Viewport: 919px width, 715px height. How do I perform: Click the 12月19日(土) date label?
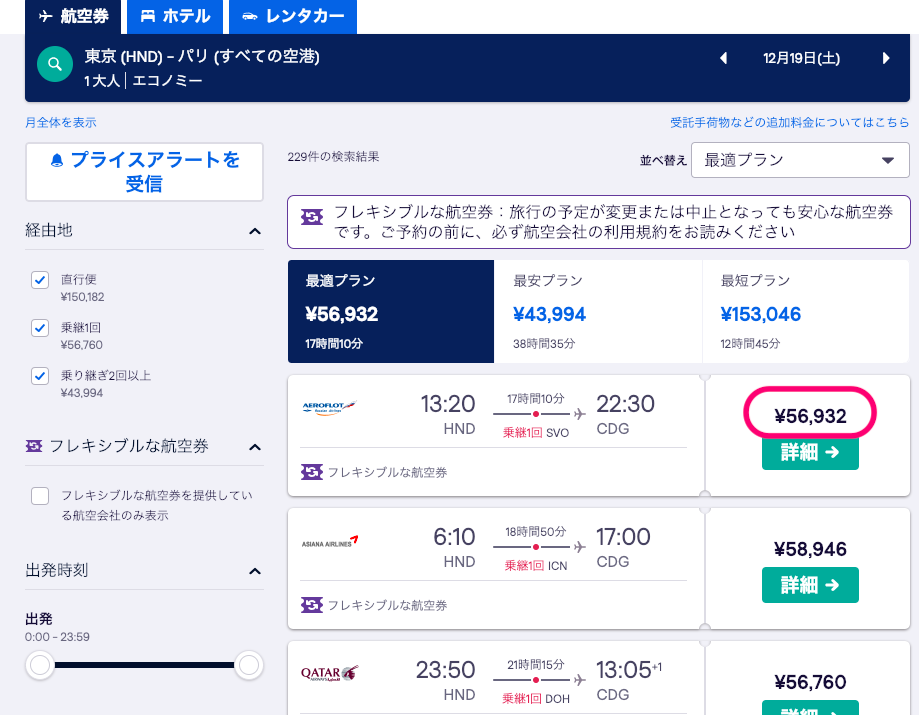(801, 59)
